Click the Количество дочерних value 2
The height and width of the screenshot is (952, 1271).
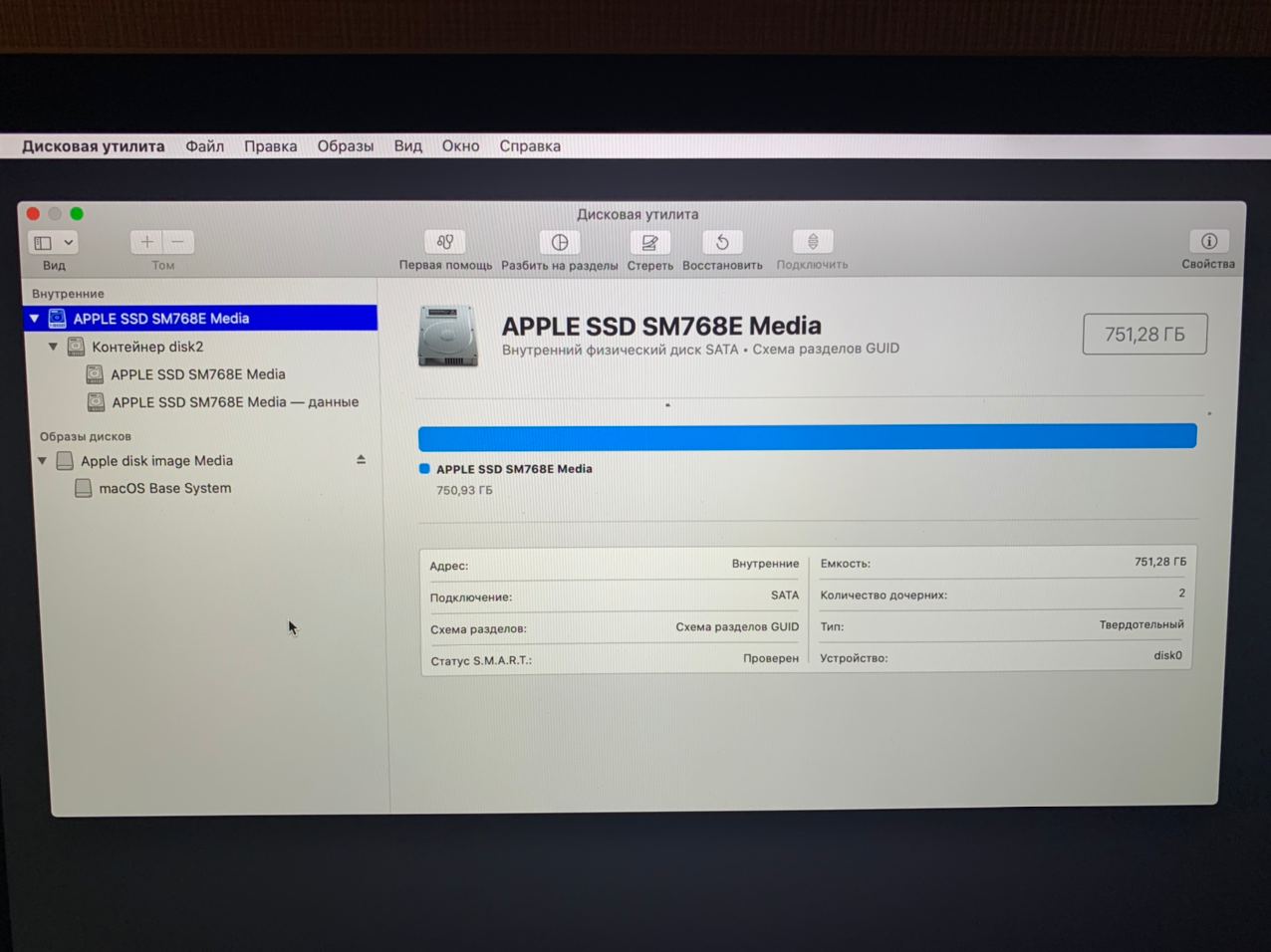pos(1182,593)
